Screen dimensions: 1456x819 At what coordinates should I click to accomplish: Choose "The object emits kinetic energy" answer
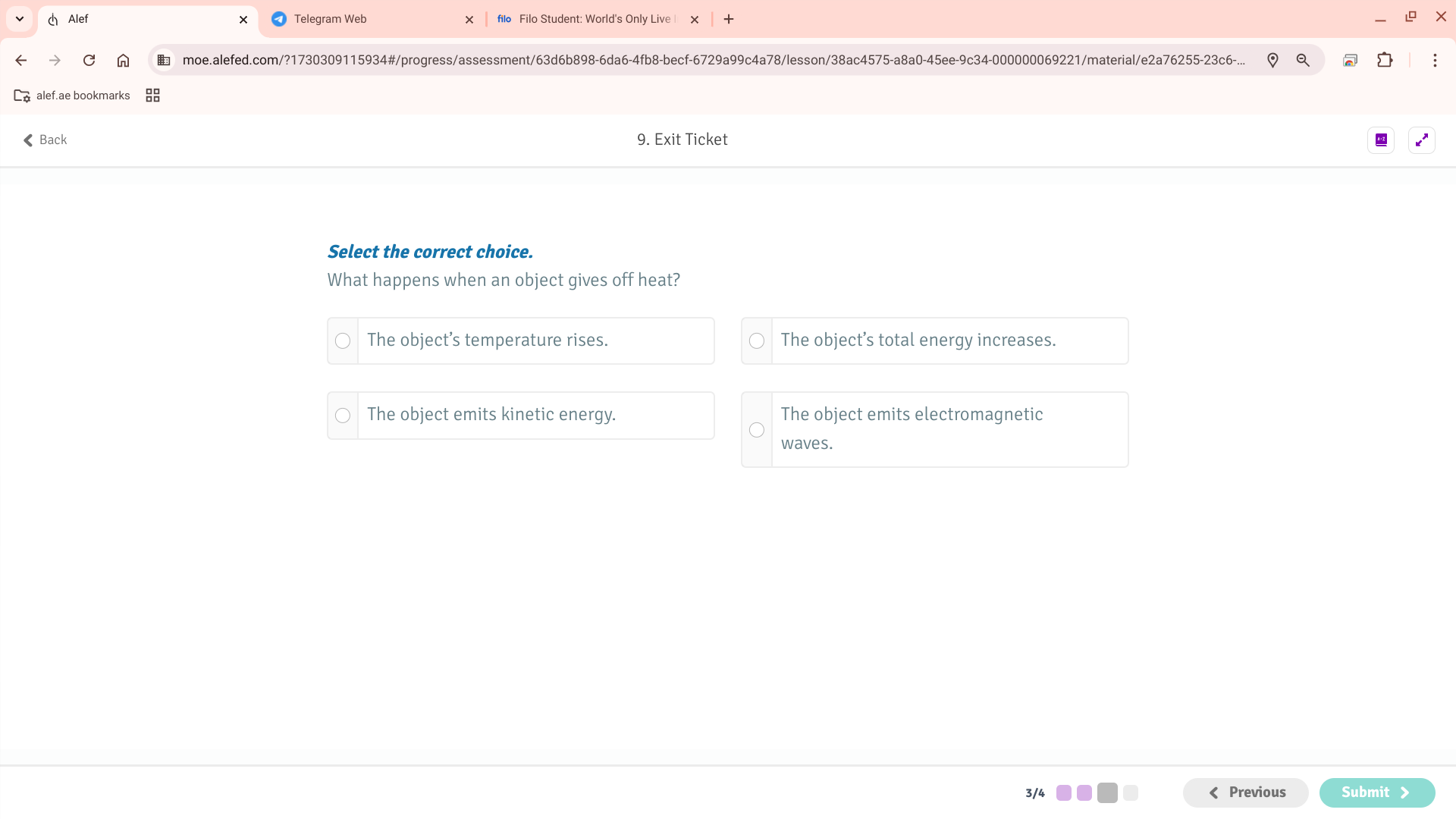pyautogui.click(x=343, y=416)
